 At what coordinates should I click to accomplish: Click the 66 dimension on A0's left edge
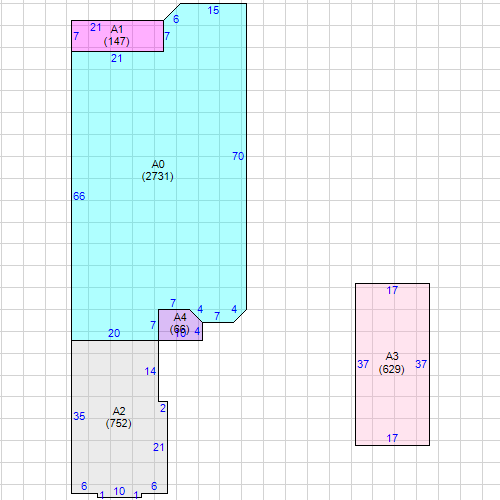coord(79,196)
